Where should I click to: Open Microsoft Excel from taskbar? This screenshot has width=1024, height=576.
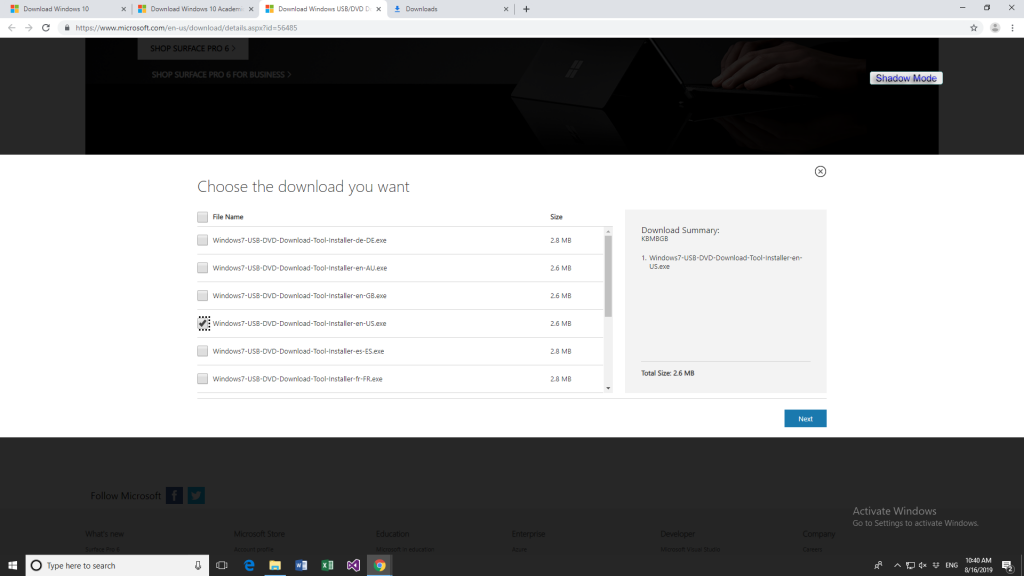(x=327, y=566)
